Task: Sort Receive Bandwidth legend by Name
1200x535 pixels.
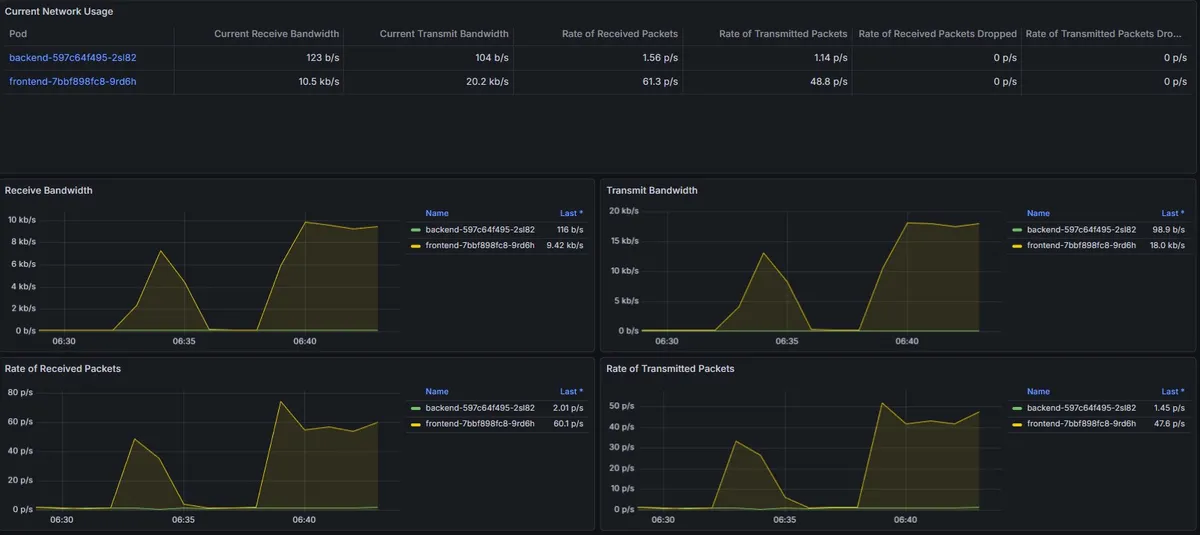Action: tap(437, 213)
